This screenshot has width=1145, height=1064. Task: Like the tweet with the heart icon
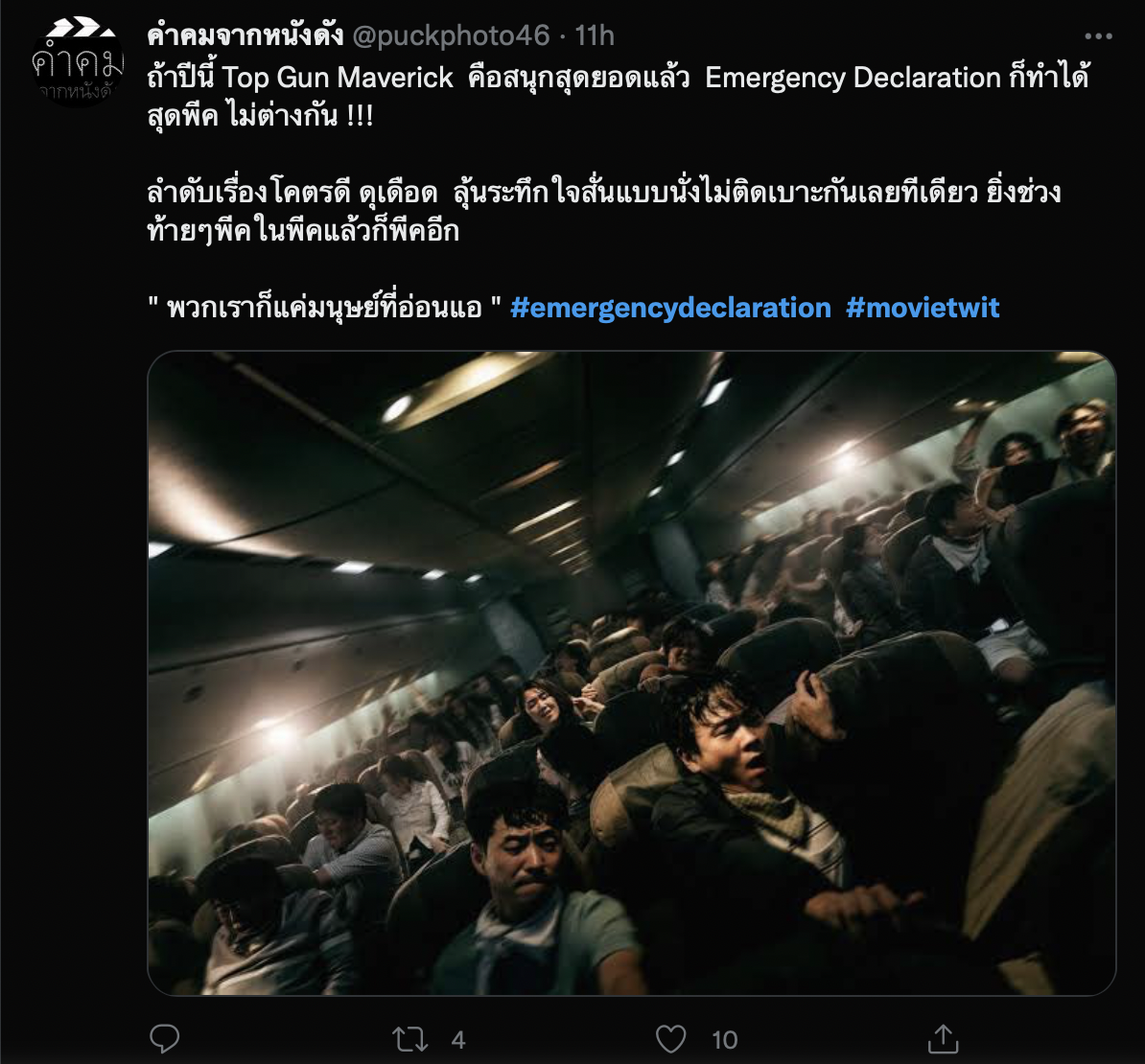[x=670, y=1039]
